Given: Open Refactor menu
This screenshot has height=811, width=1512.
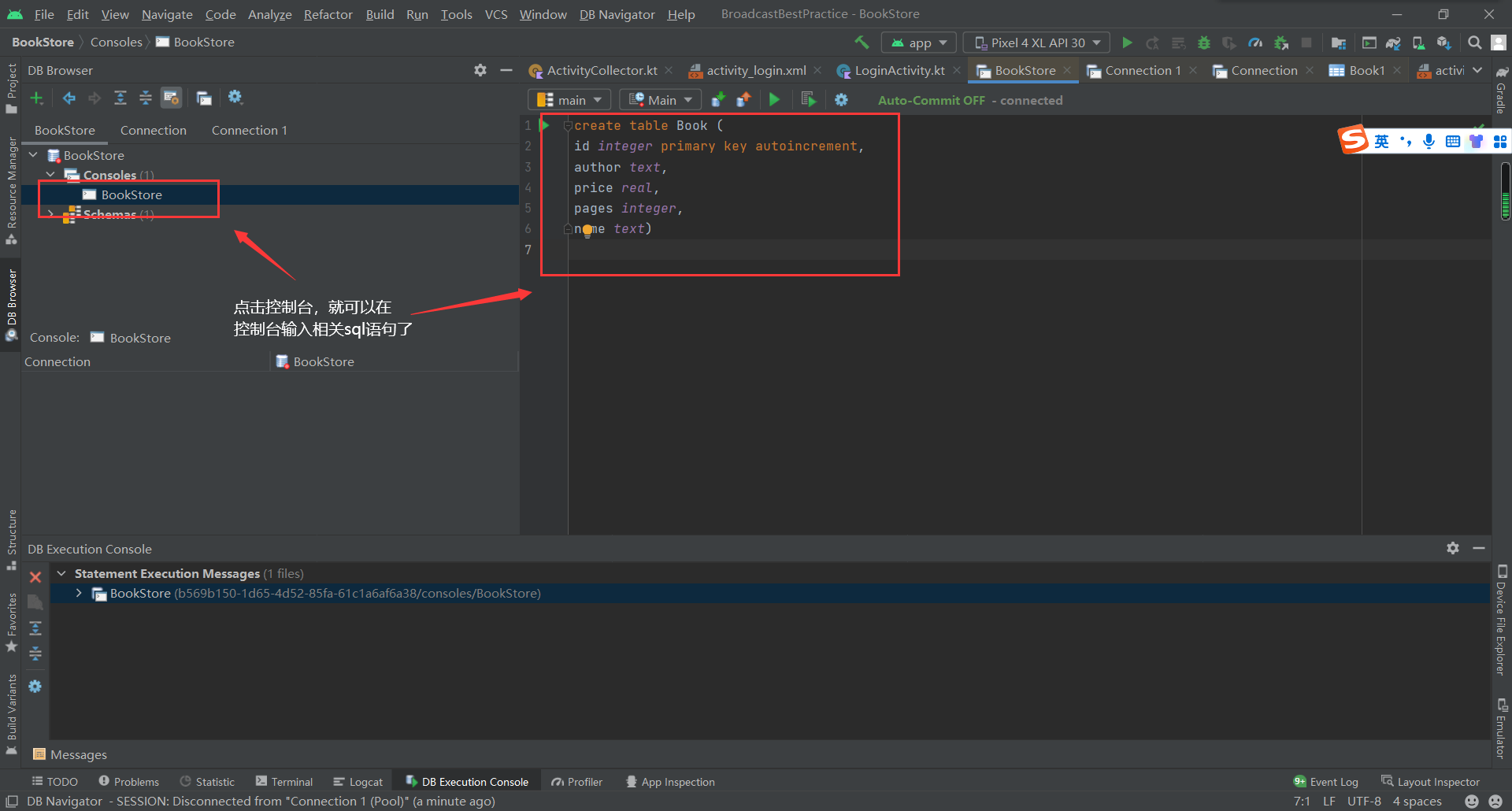Looking at the screenshot, I should coord(328,14).
